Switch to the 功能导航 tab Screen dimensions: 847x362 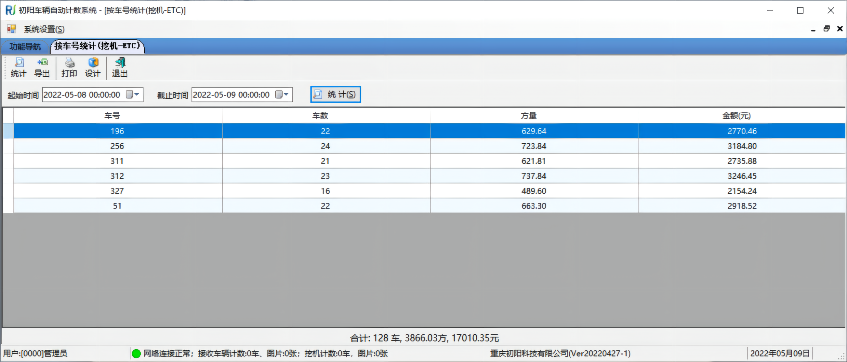[25, 47]
